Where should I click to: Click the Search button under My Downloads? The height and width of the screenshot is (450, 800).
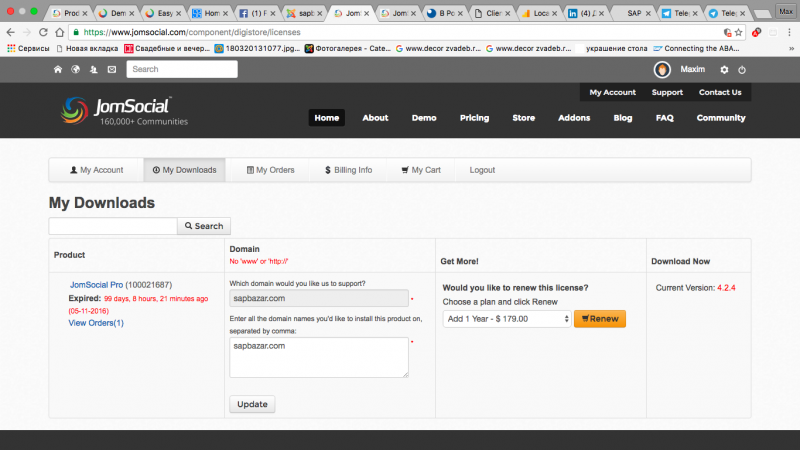pos(204,226)
